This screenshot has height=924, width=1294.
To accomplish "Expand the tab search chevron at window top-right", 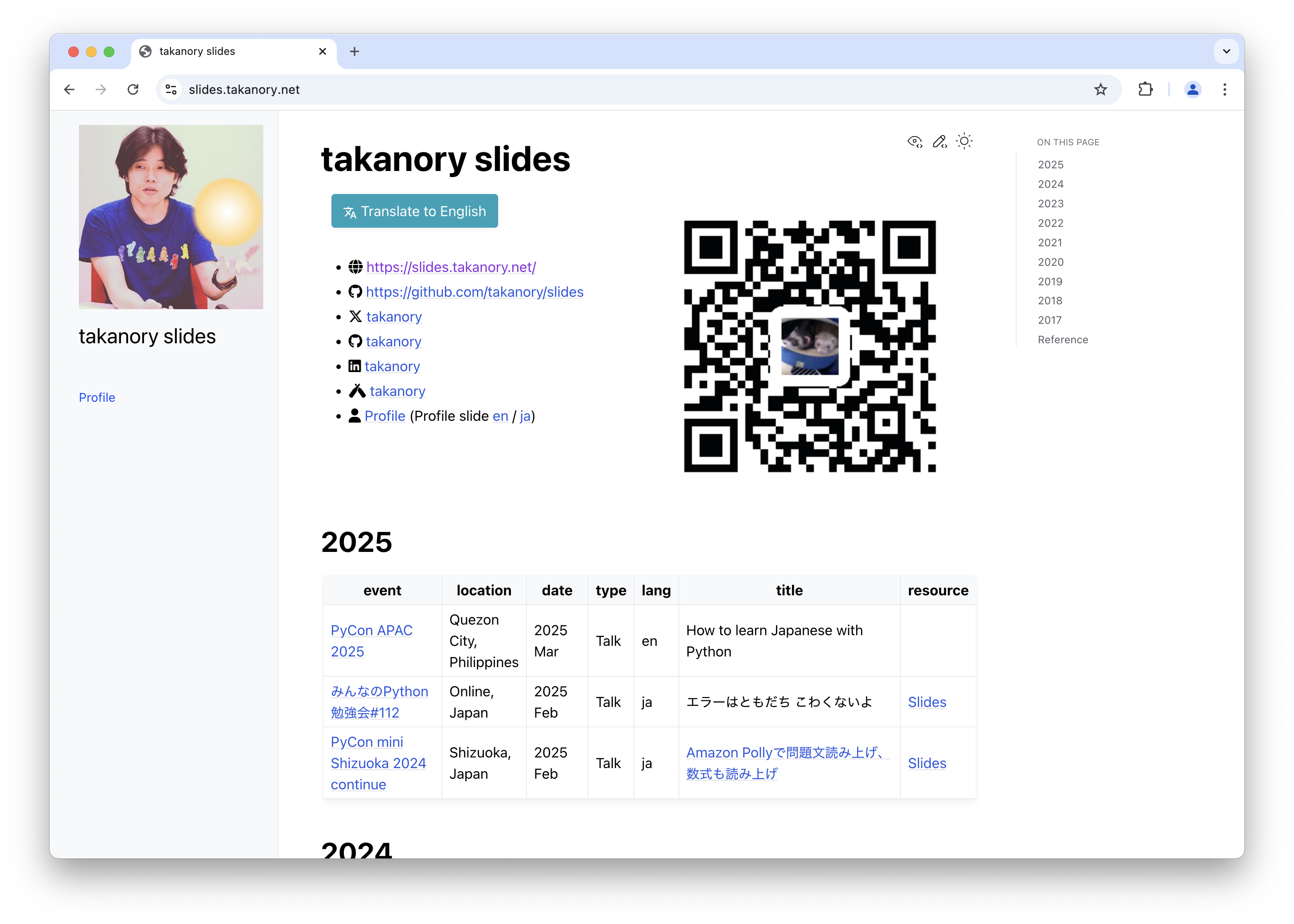I will click(1226, 51).
